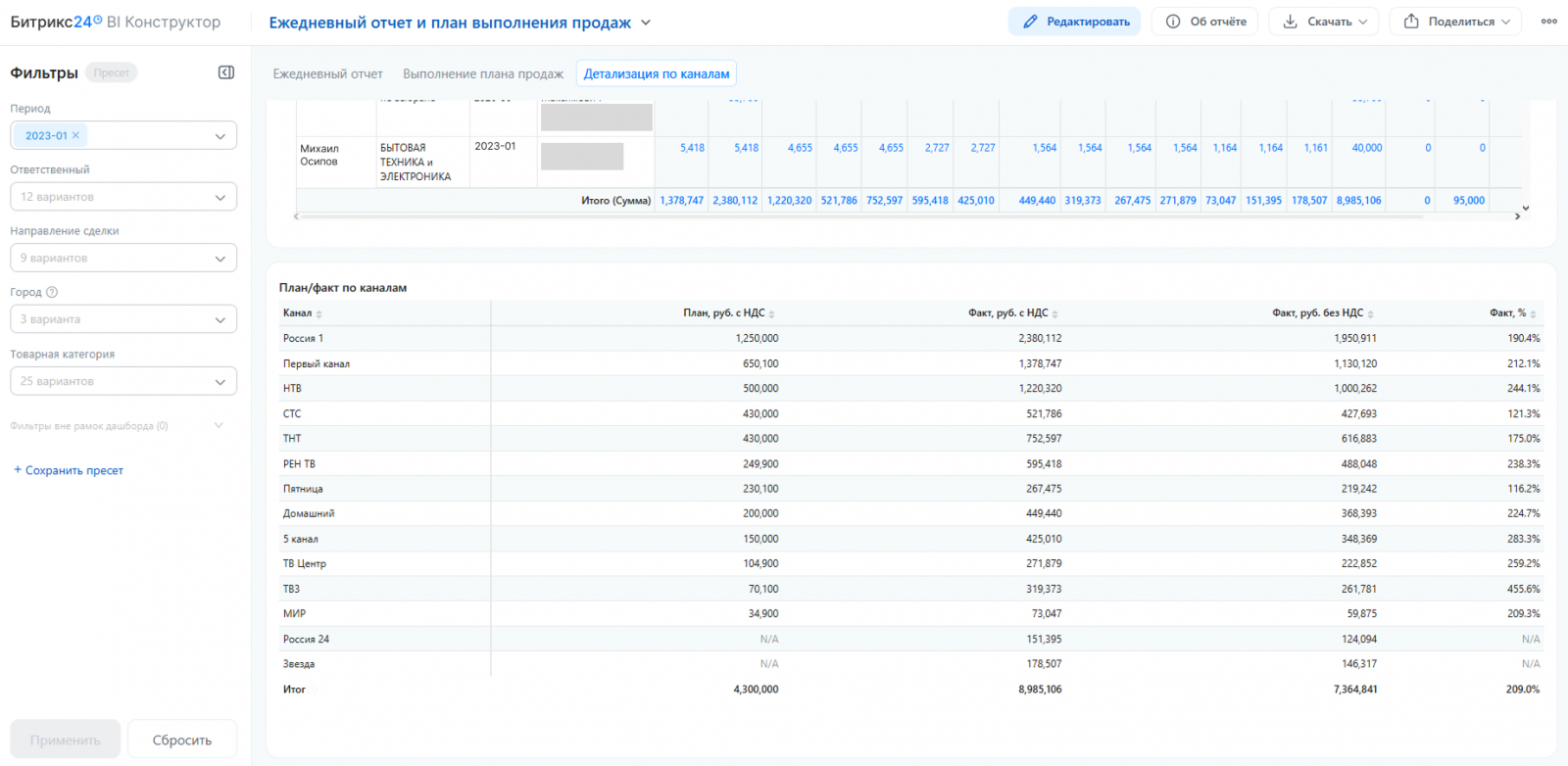Sort by Факт, руб. без НДС column

(1323, 313)
